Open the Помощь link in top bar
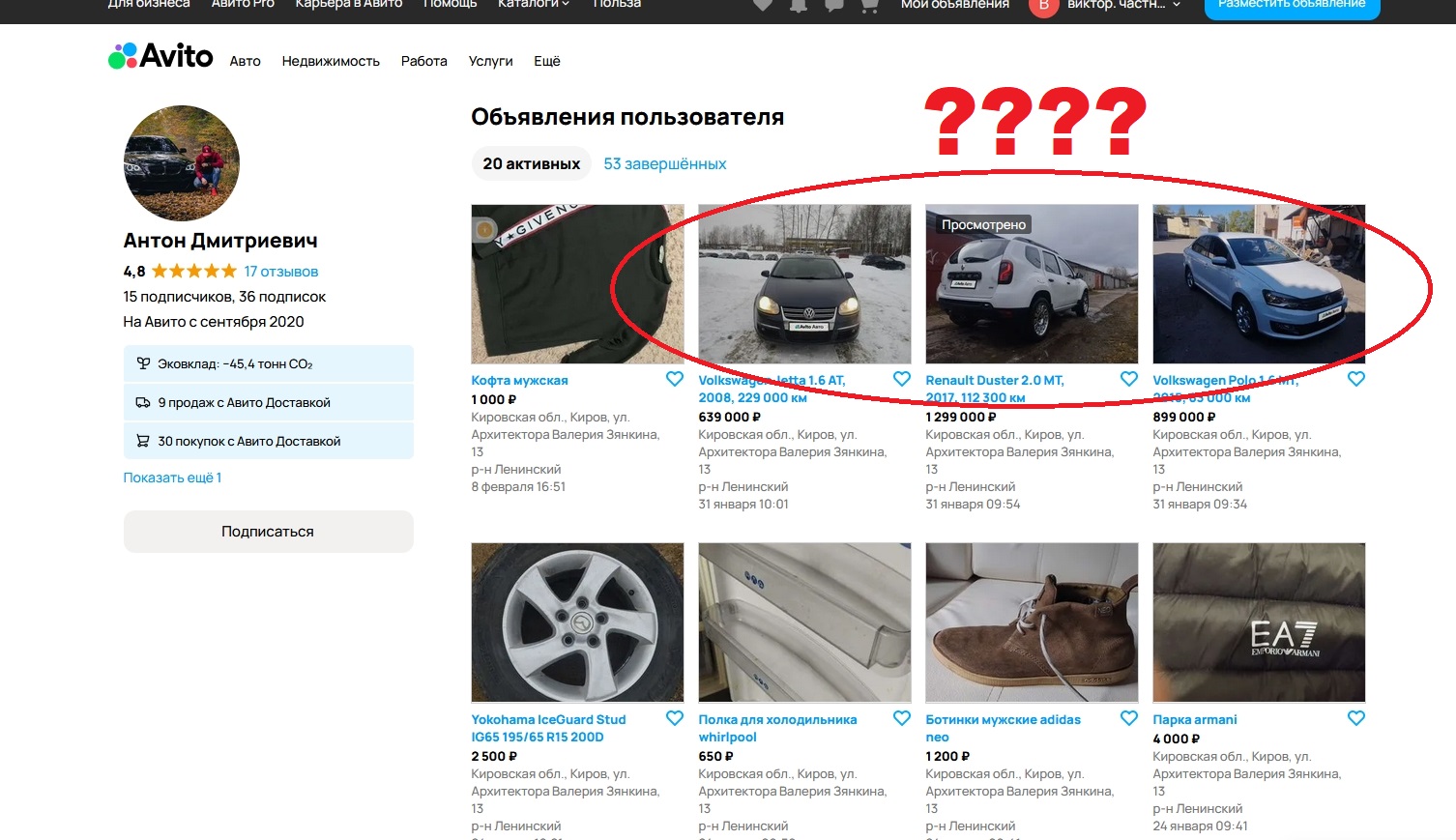1456x840 pixels. click(451, 4)
